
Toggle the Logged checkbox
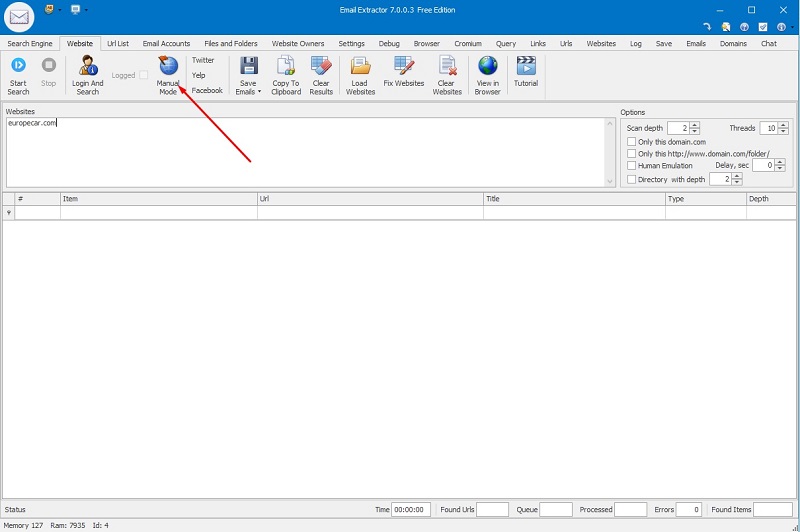pyautogui.click(x=144, y=75)
